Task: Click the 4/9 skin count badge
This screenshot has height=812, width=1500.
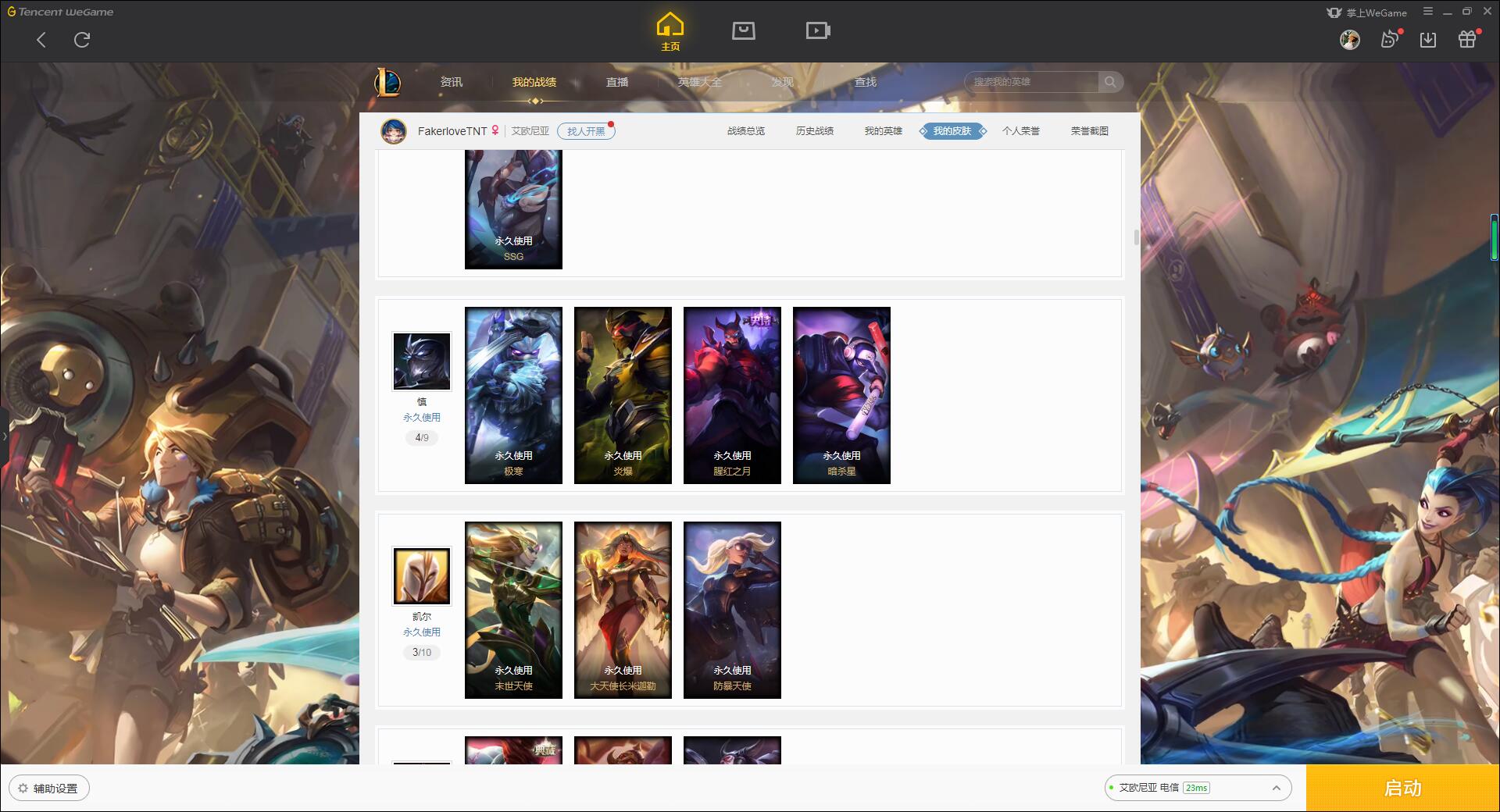Action: (422, 438)
